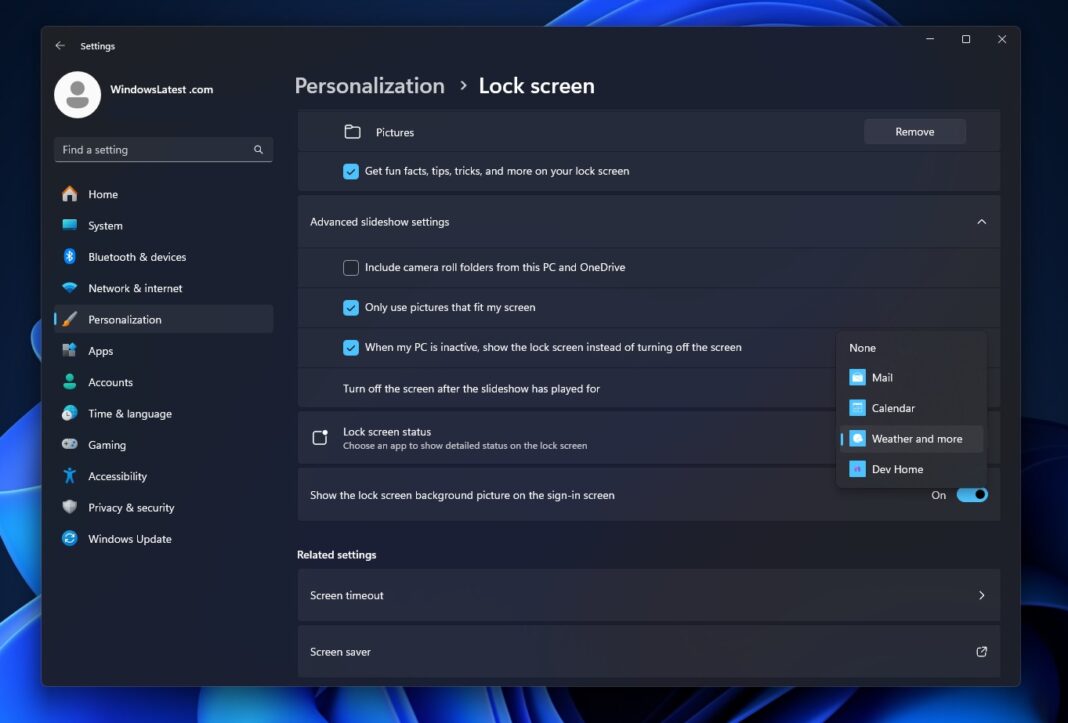
Task: Click the Dev Home app icon
Action: 856,468
